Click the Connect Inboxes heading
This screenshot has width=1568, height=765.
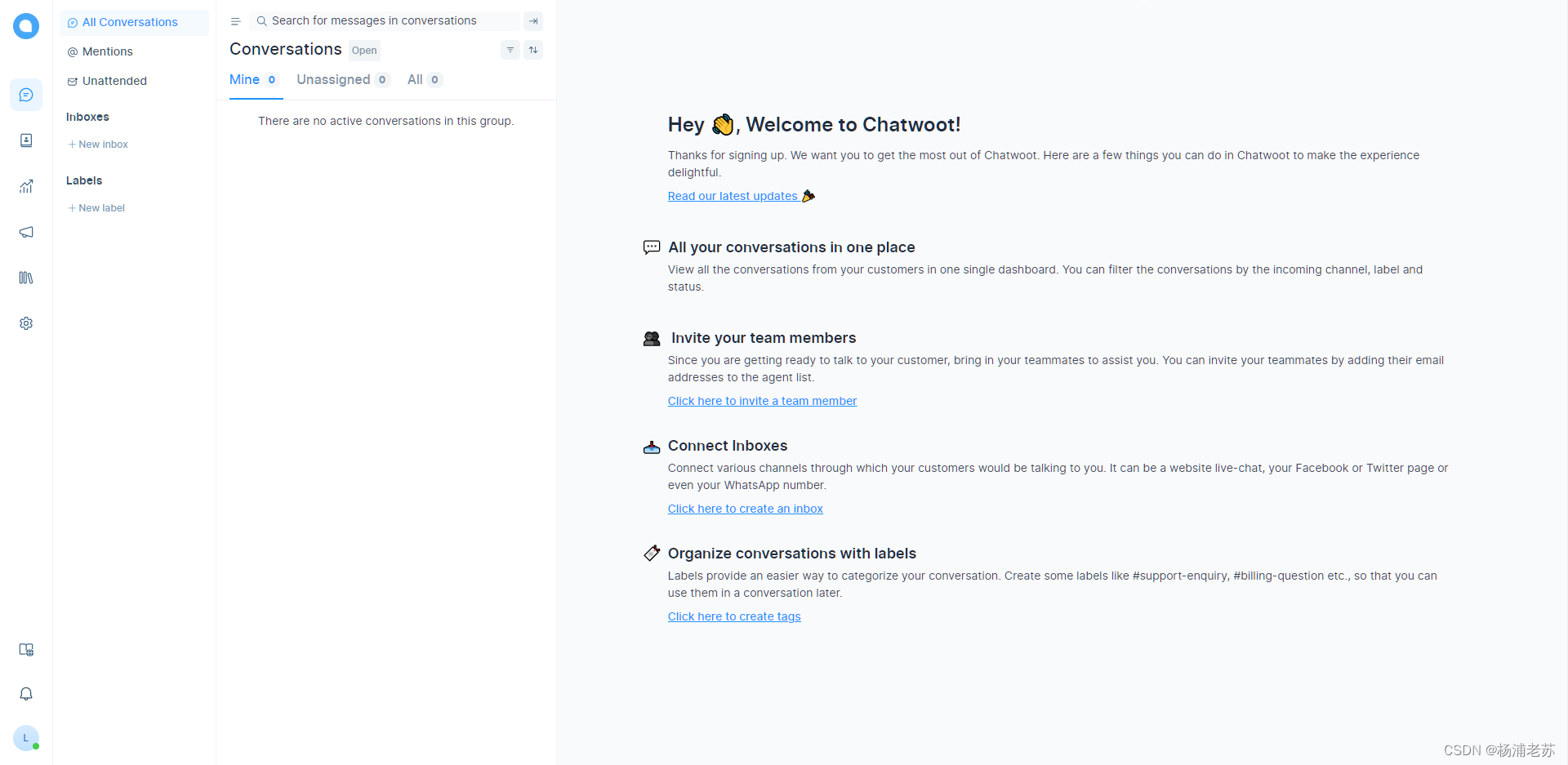pos(728,446)
